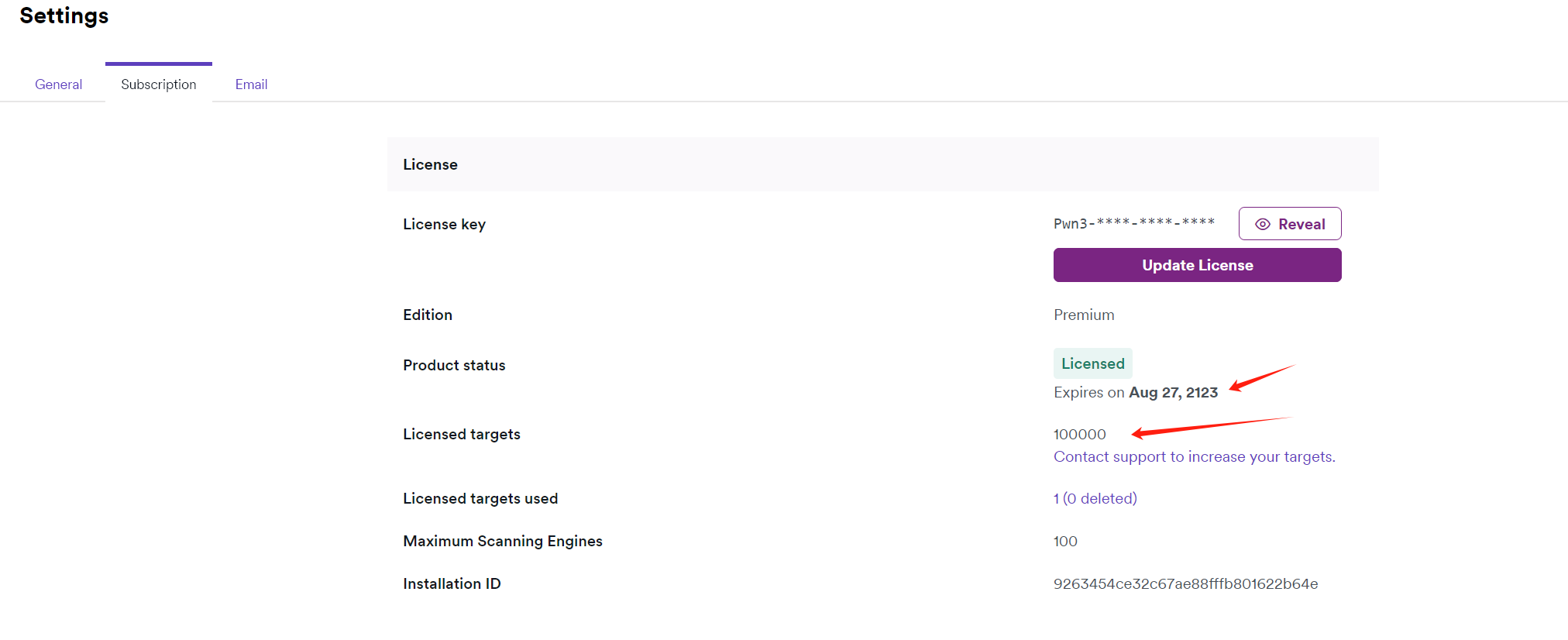Select the Premium edition value
The width and height of the screenshot is (1568, 640).
1084,315
